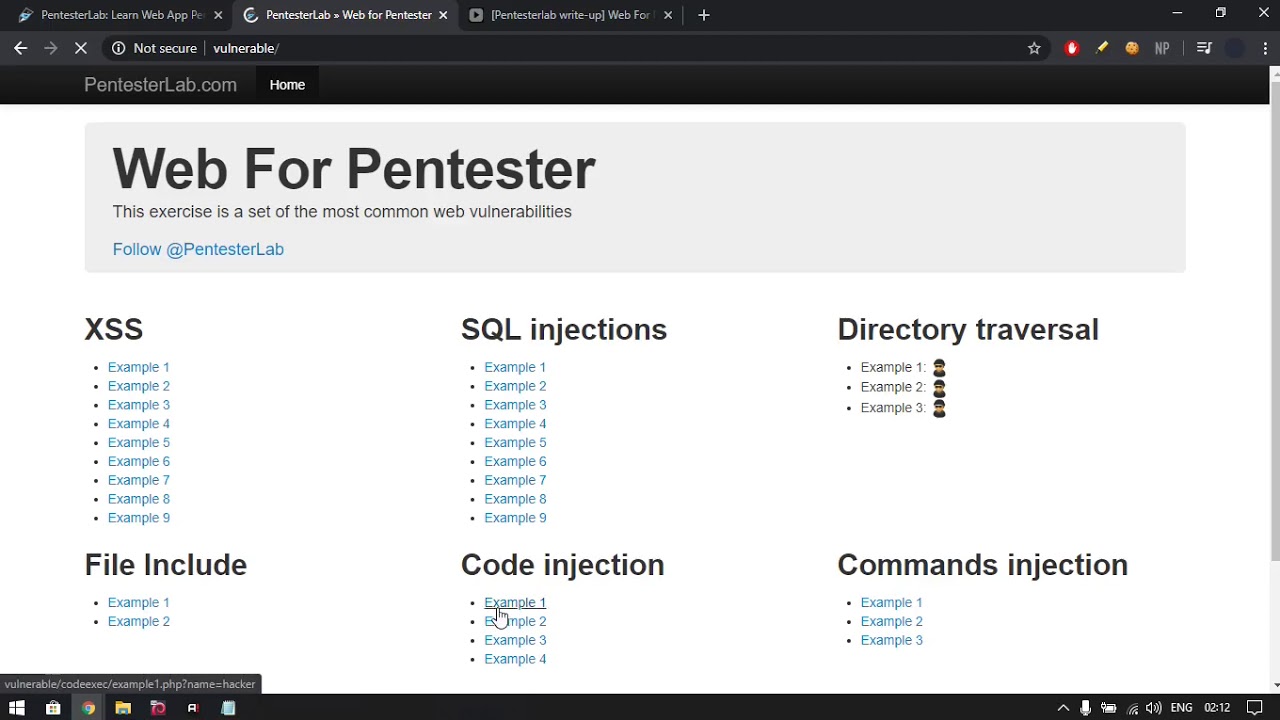Open File Include Example 2
Screen dimensions: 1280x720
click(139, 621)
